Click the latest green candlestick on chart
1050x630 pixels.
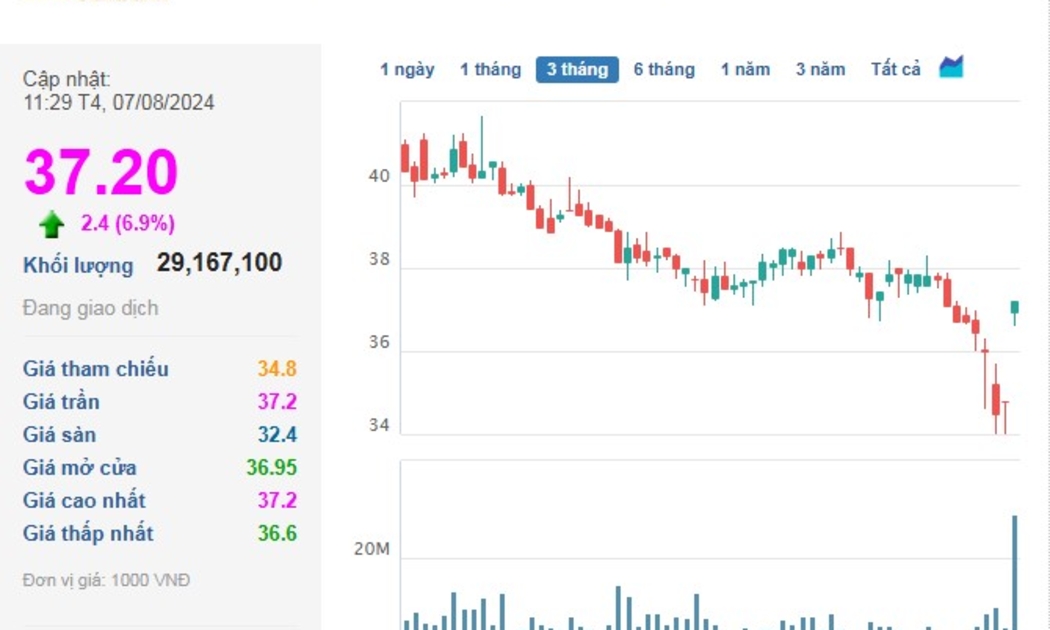(x=1014, y=308)
